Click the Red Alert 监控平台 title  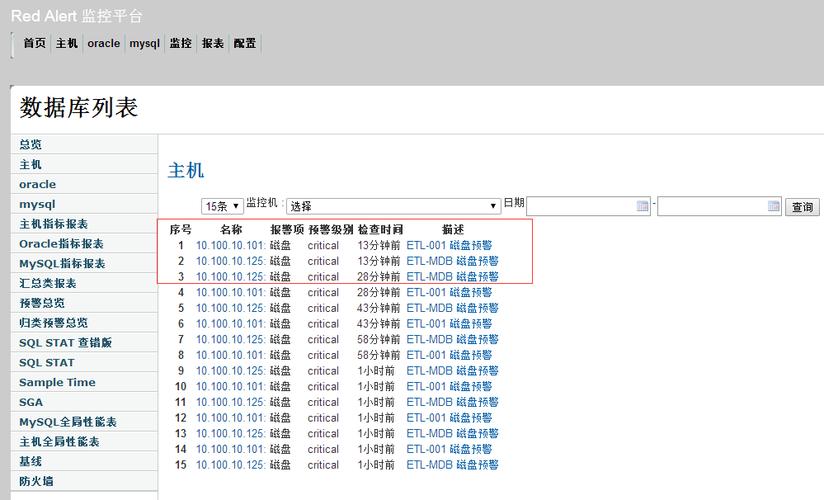click(x=77, y=16)
